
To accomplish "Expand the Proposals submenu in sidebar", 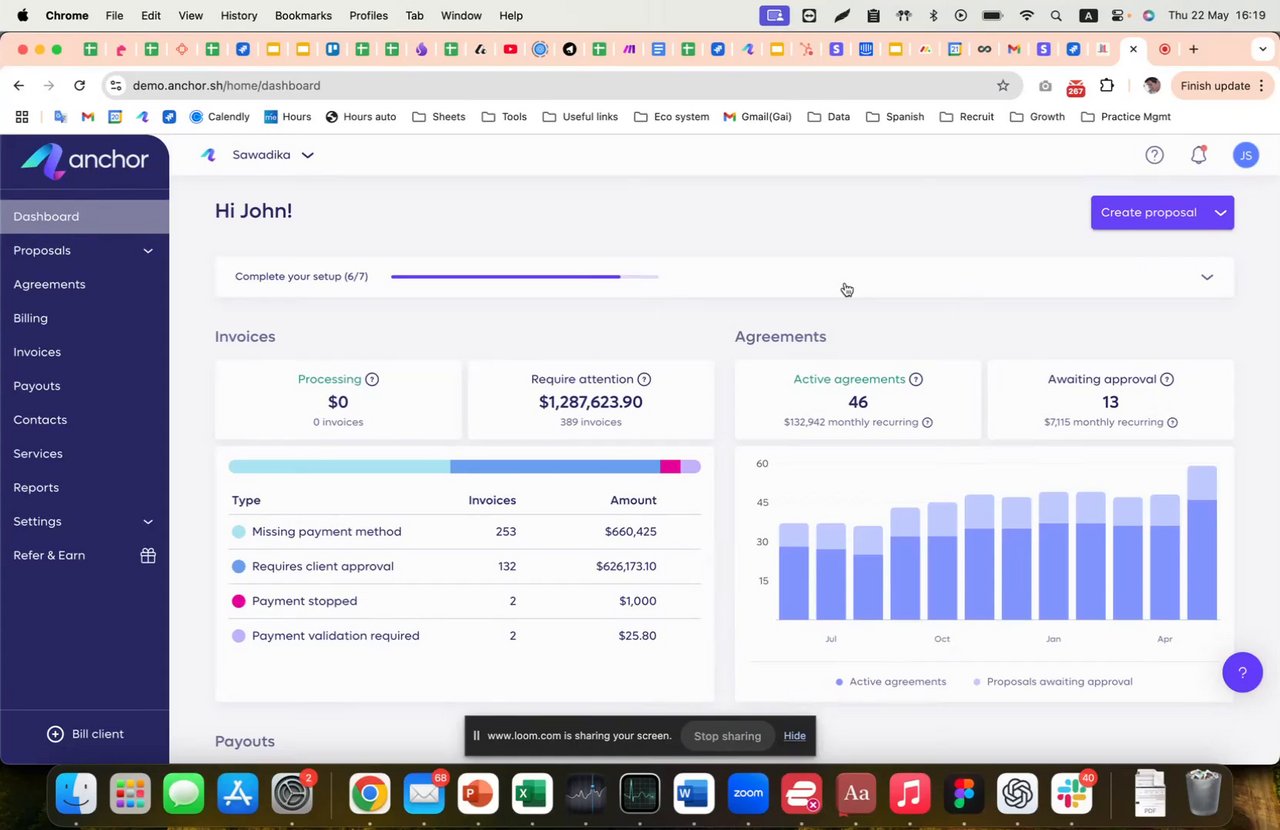I will 148,251.
